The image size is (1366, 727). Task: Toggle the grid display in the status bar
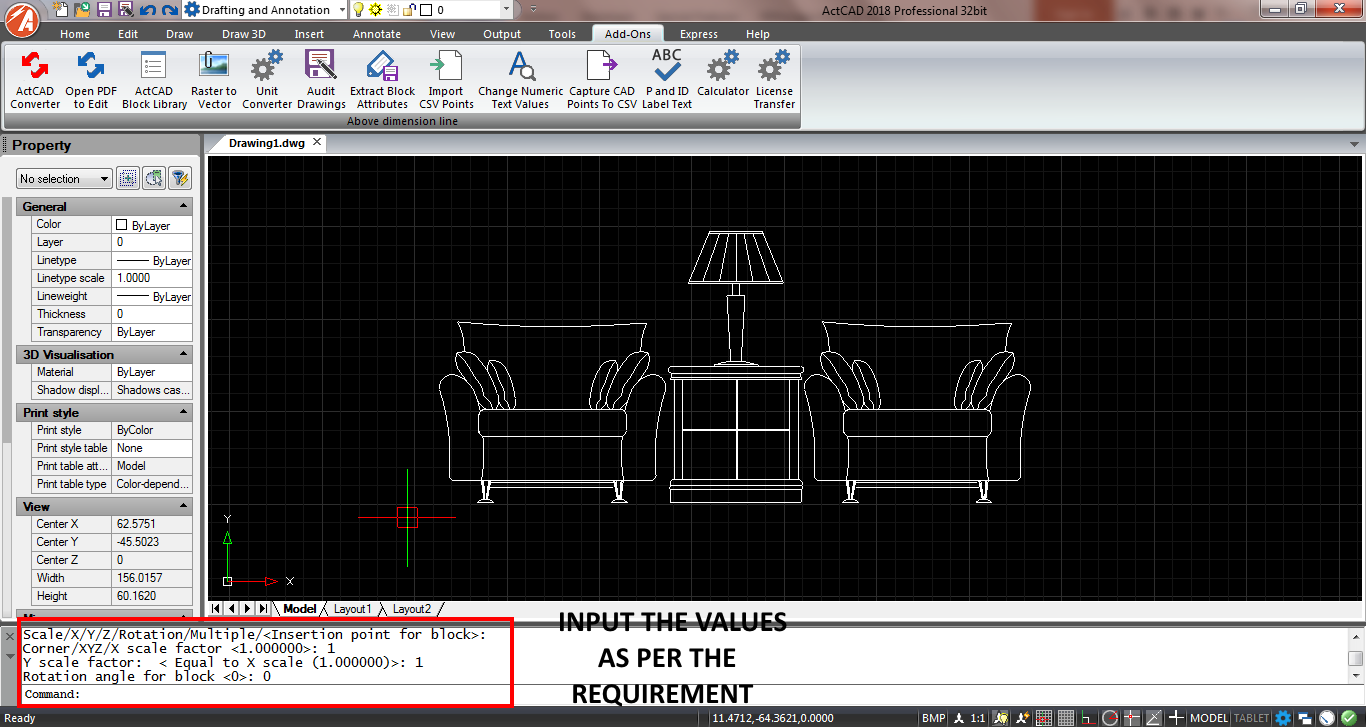pos(1066,716)
